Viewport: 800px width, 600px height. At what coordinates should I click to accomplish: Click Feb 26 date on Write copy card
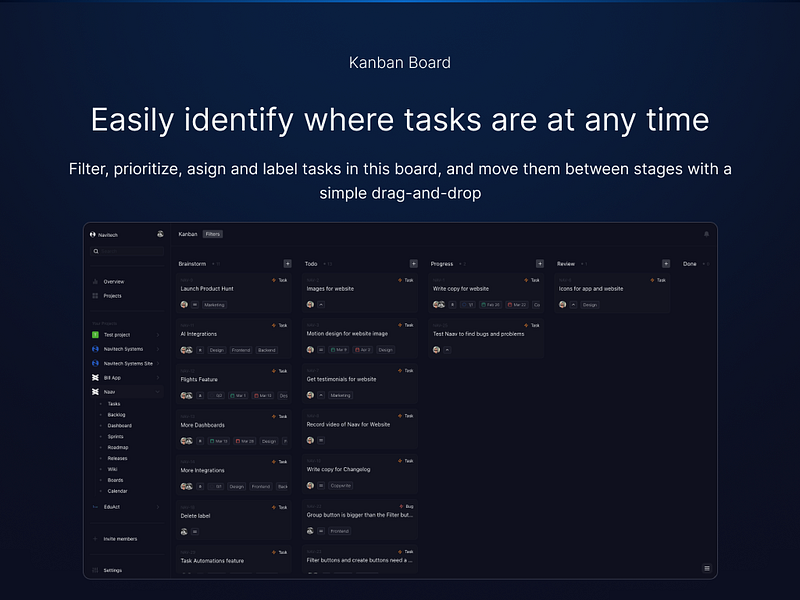pos(490,305)
